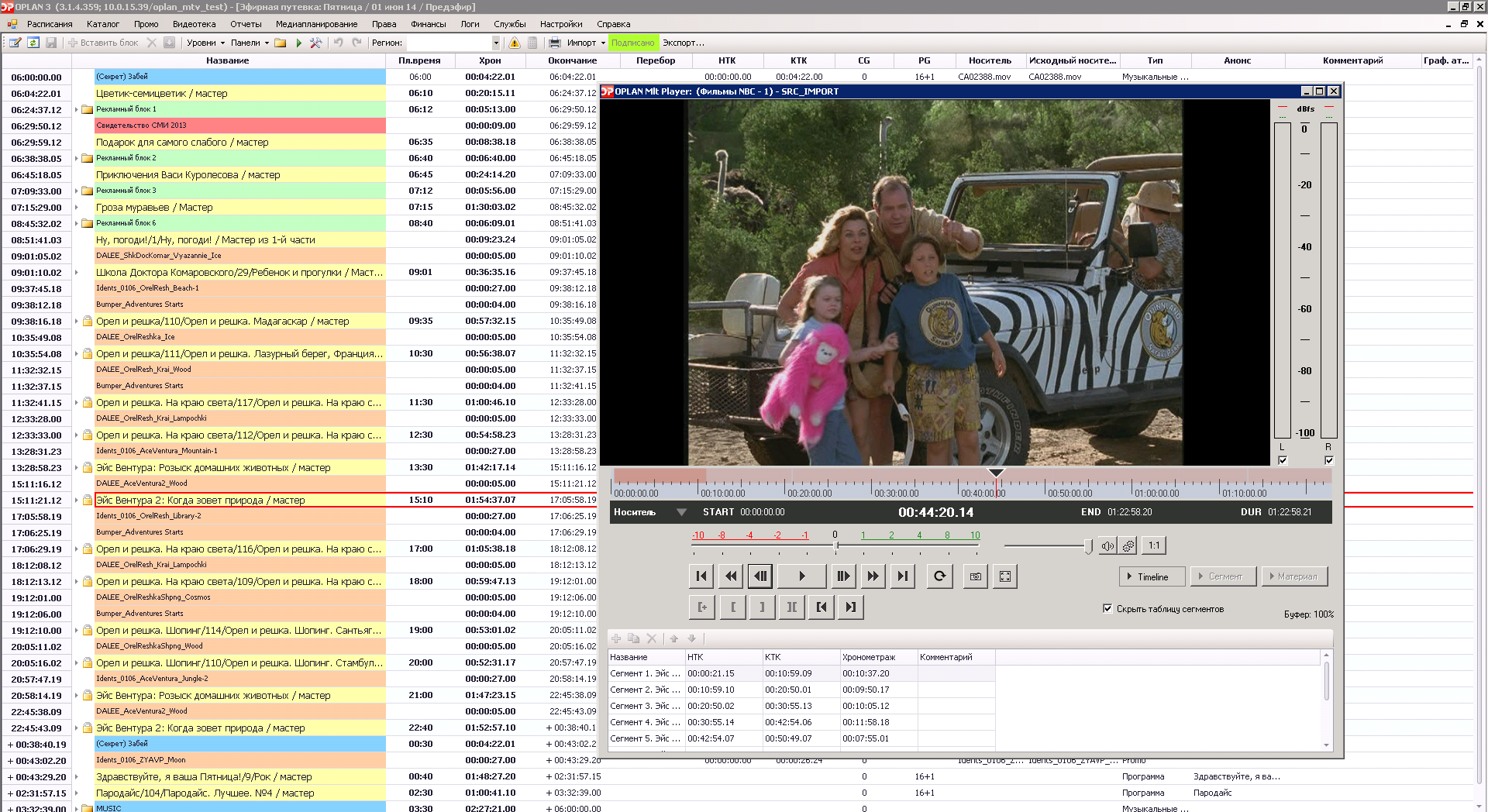Select Сегмент 3 row in segments table
Viewport: 1488px width, 812px height.
[x=802, y=706]
